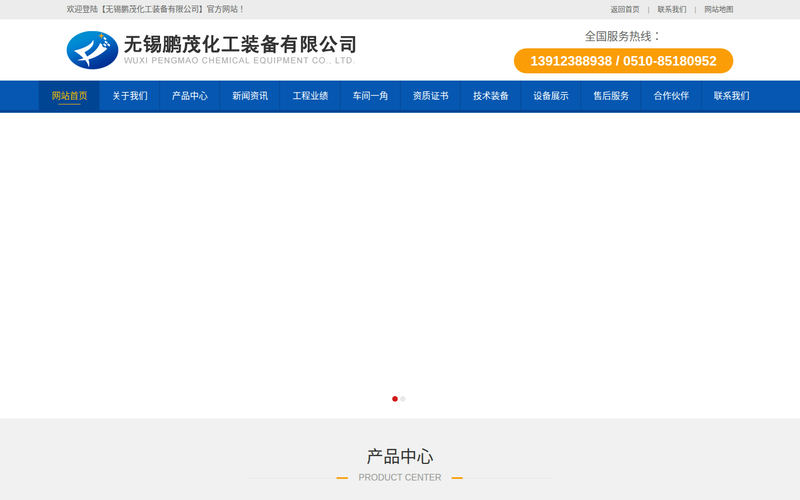Open 资质证书 navigation item
The image size is (800, 500).
[431, 96]
